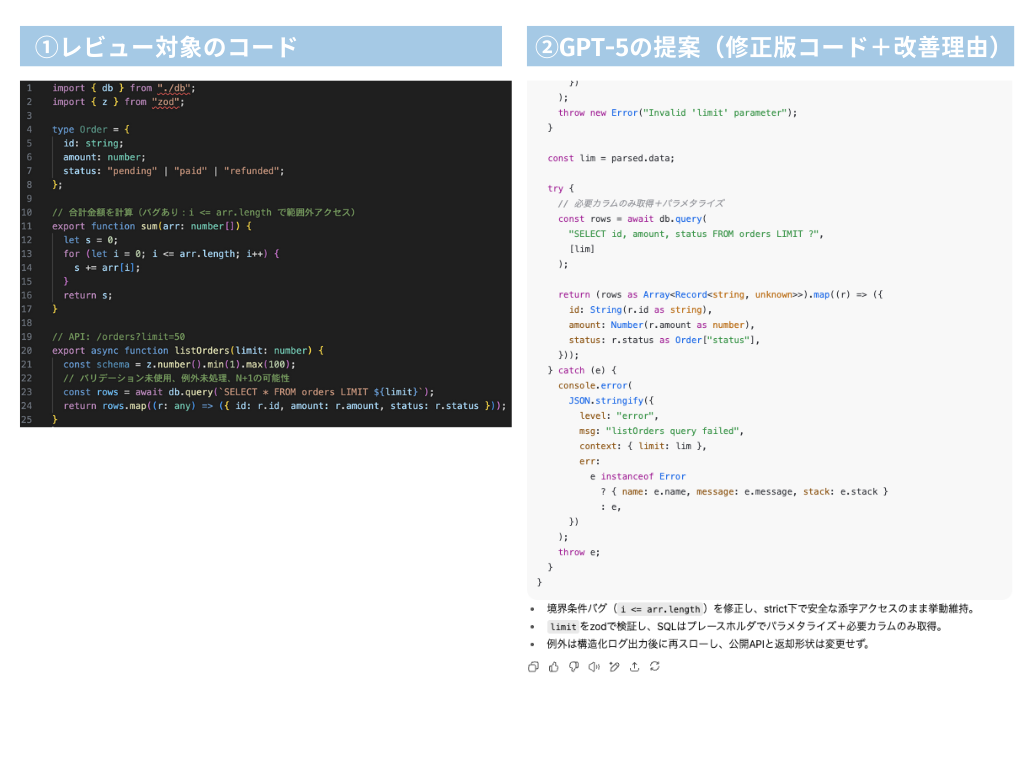Click the '} catch (e) {' line
This screenshot has height=768, width=1024.
[x=581, y=370]
